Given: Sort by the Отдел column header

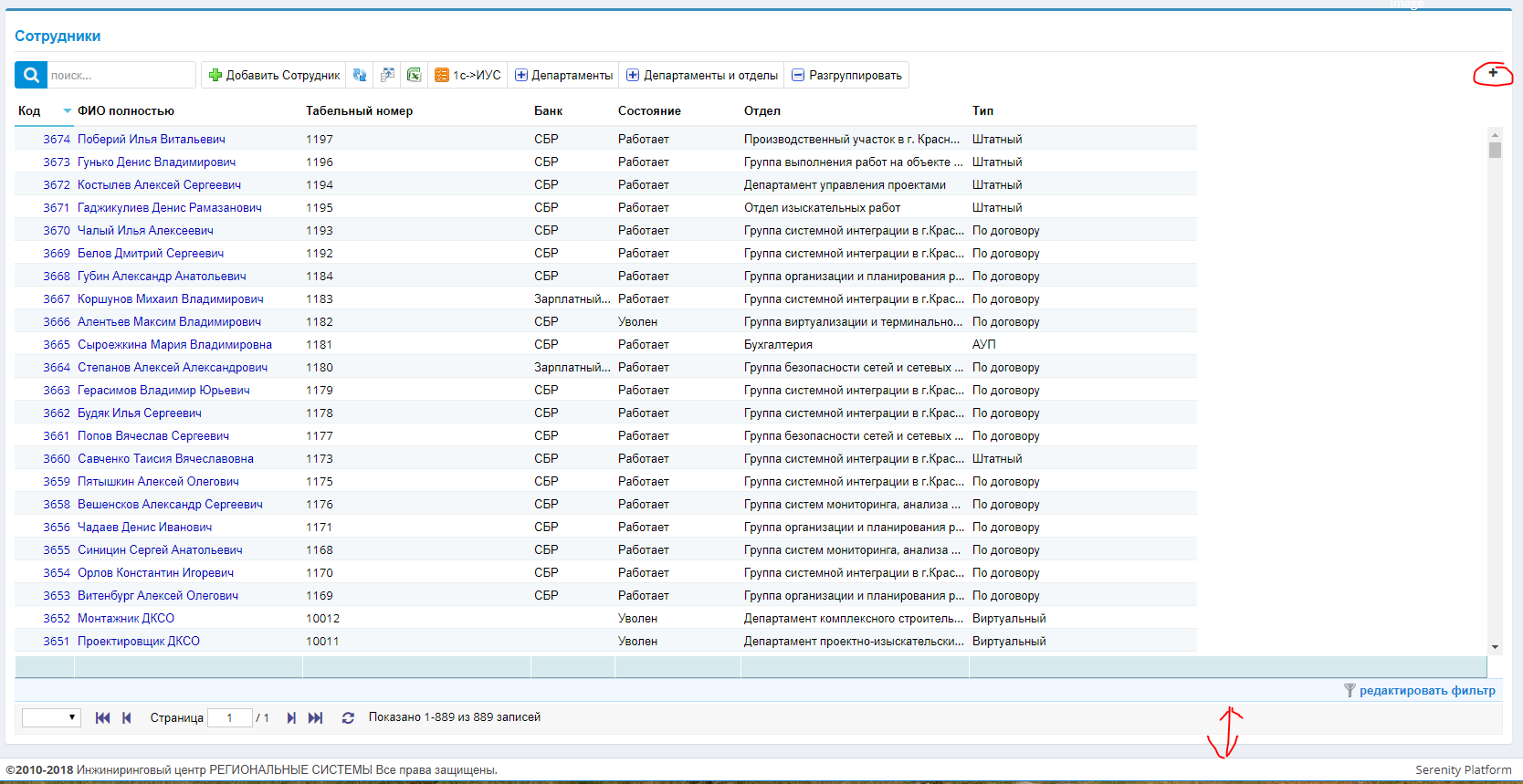Looking at the screenshot, I should point(762,110).
